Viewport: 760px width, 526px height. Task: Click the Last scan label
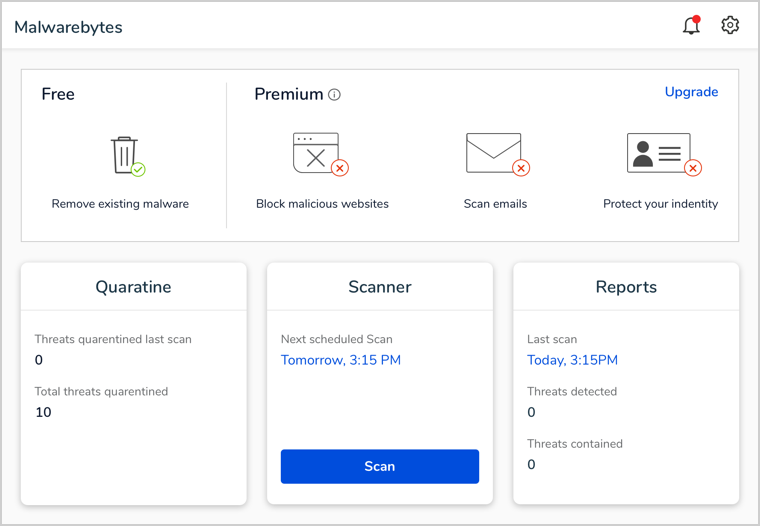pos(552,339)
